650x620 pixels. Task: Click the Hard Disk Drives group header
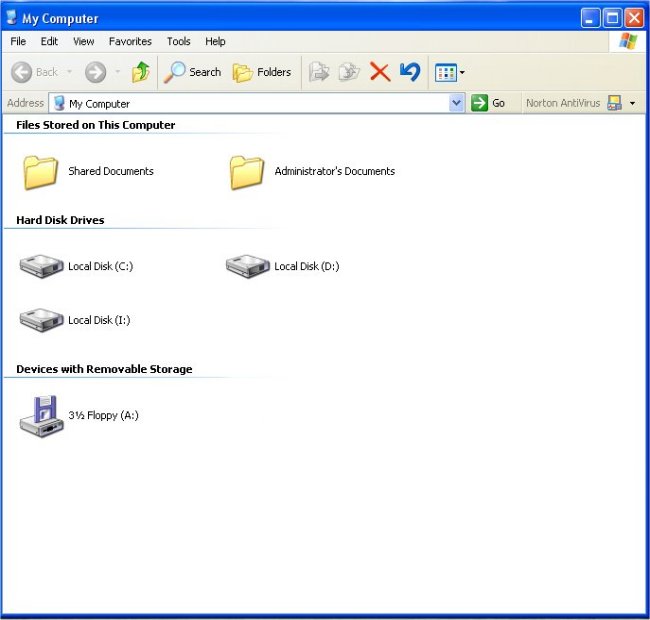point(60,220)
